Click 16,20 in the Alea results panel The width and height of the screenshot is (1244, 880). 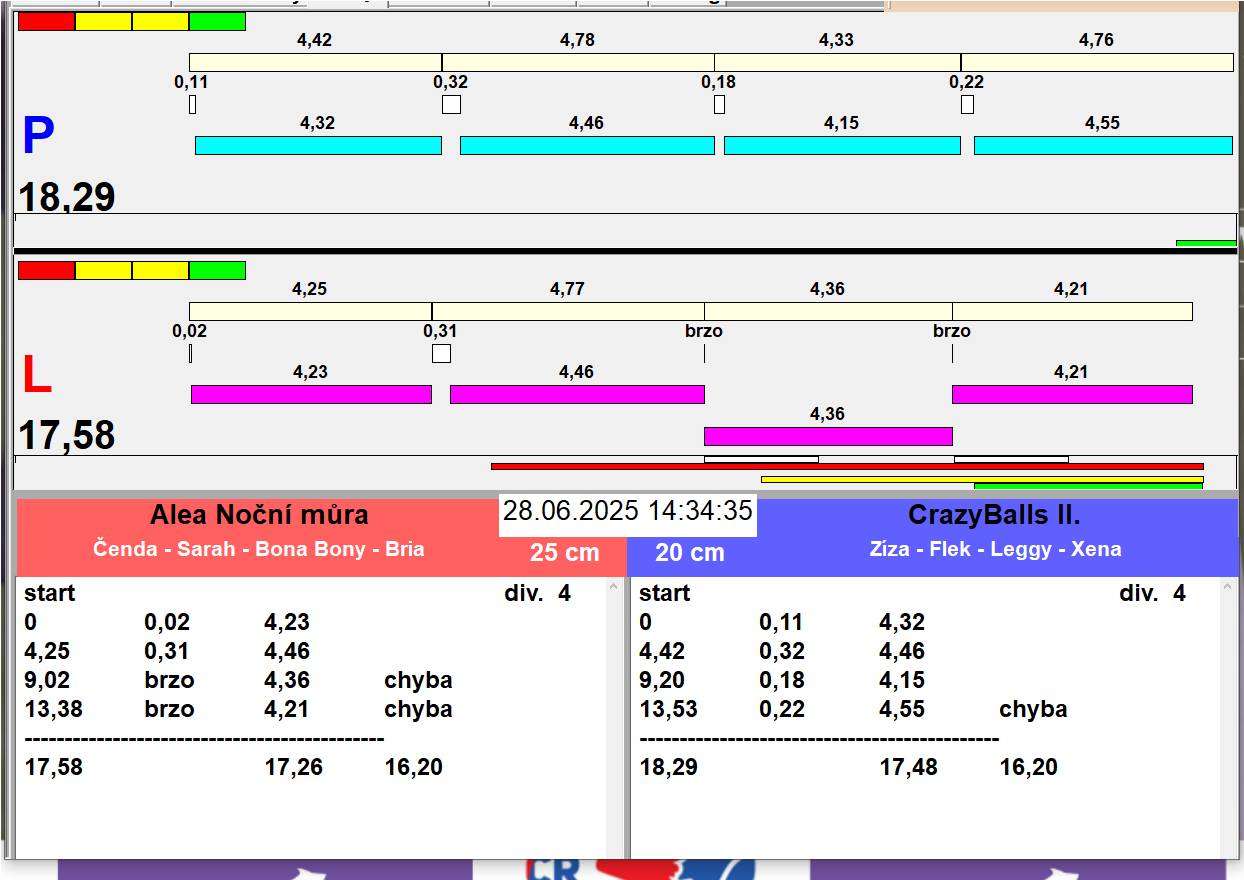click(413, 767)
